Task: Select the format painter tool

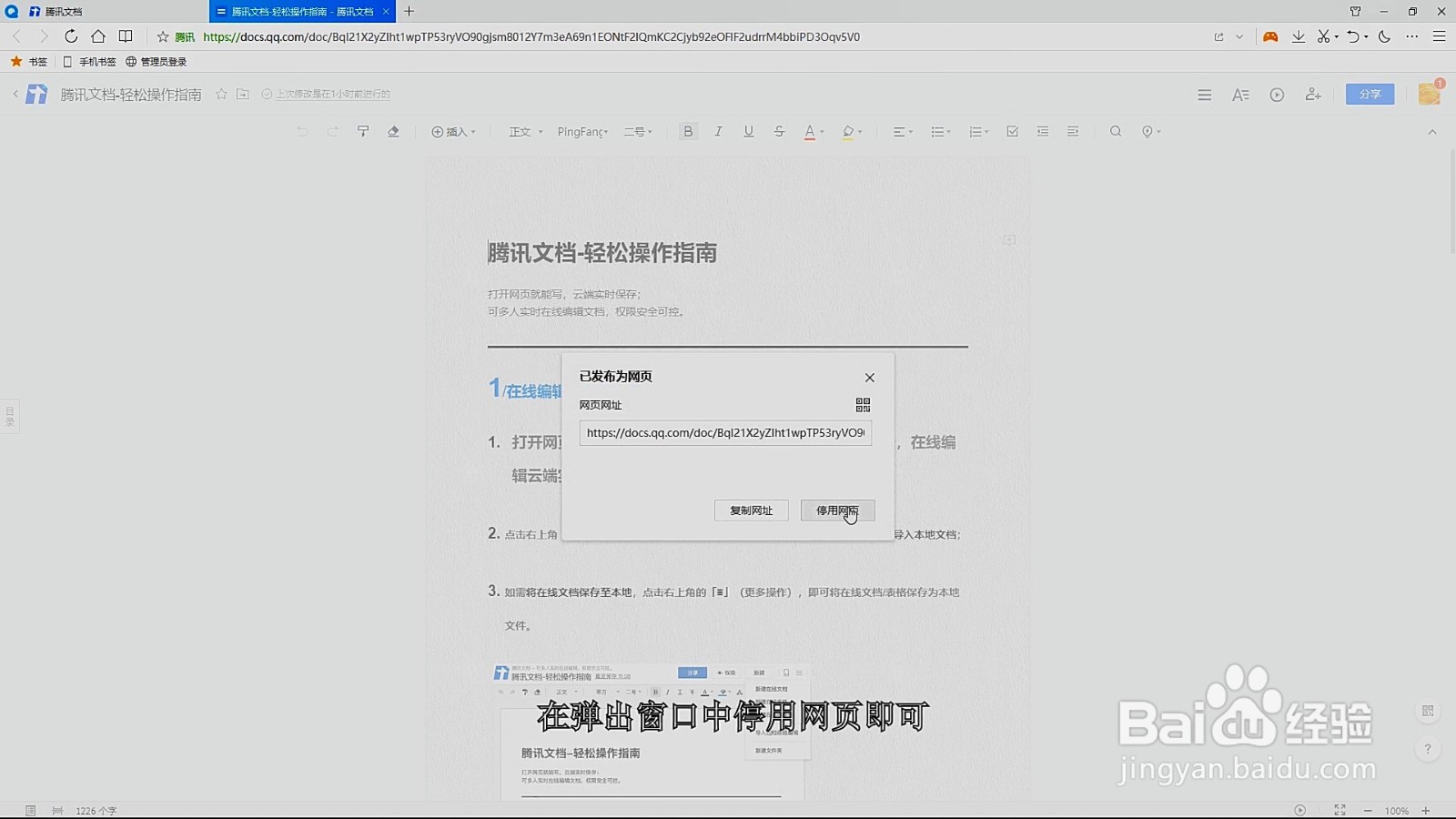Action: pyautogui.click(x=363, y=132)
